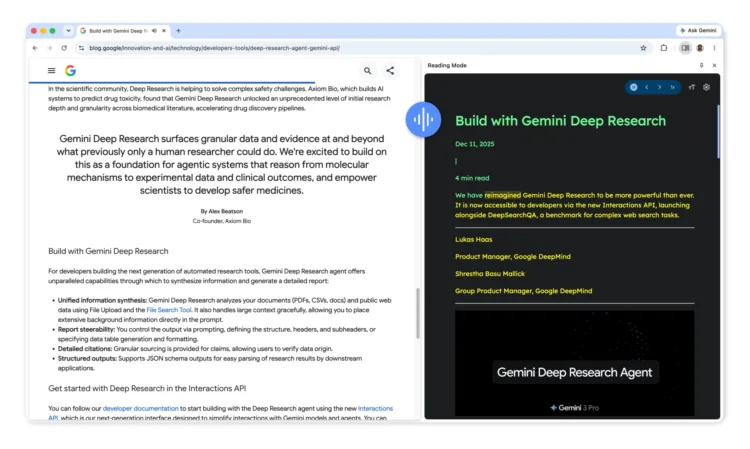Viewport: 750px width, 449px height.
Task: Click the blog page vertical scrollbar
Action: [x=418, y=313]
